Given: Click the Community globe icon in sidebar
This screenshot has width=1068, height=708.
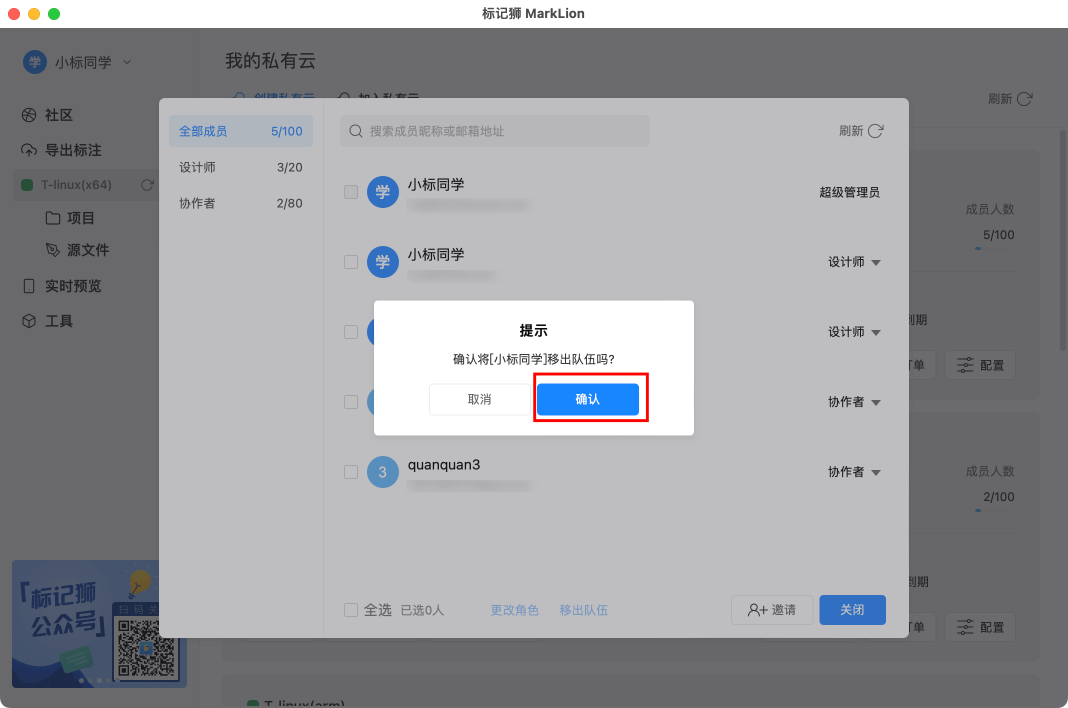Looking at the screenshot, I should click(29, 115).
